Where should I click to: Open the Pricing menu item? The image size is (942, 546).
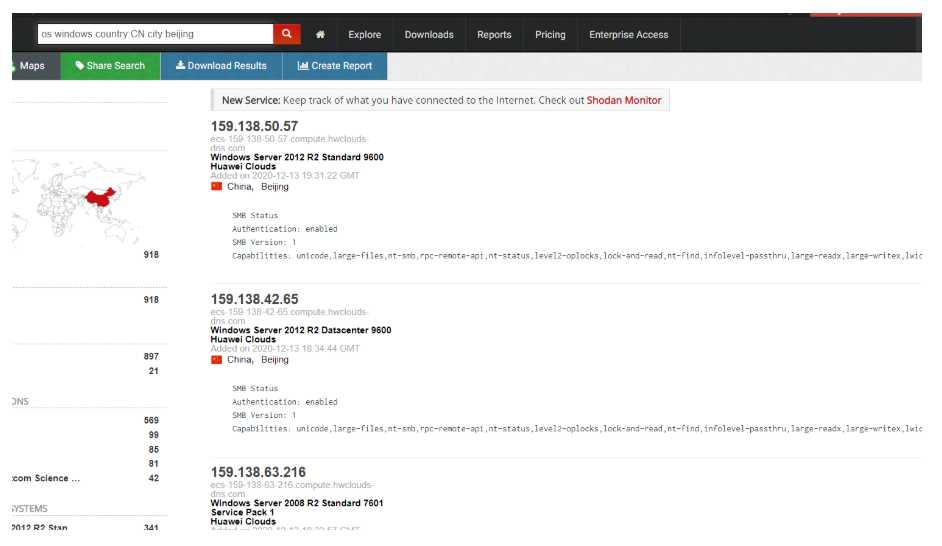pyautogui.click(x=550, y=35)
